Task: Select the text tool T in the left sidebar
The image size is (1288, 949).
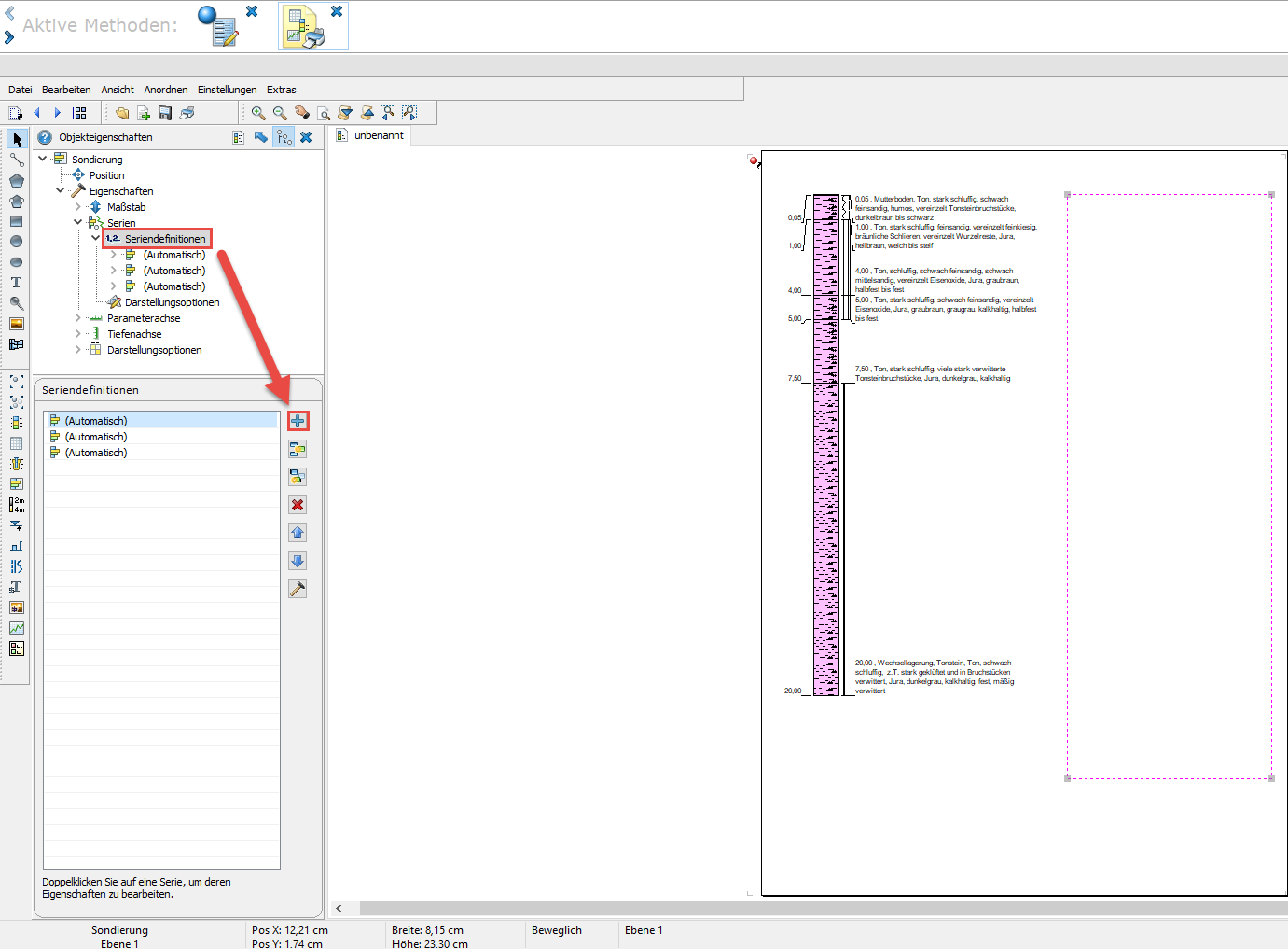Action: (x=16, y=283)
